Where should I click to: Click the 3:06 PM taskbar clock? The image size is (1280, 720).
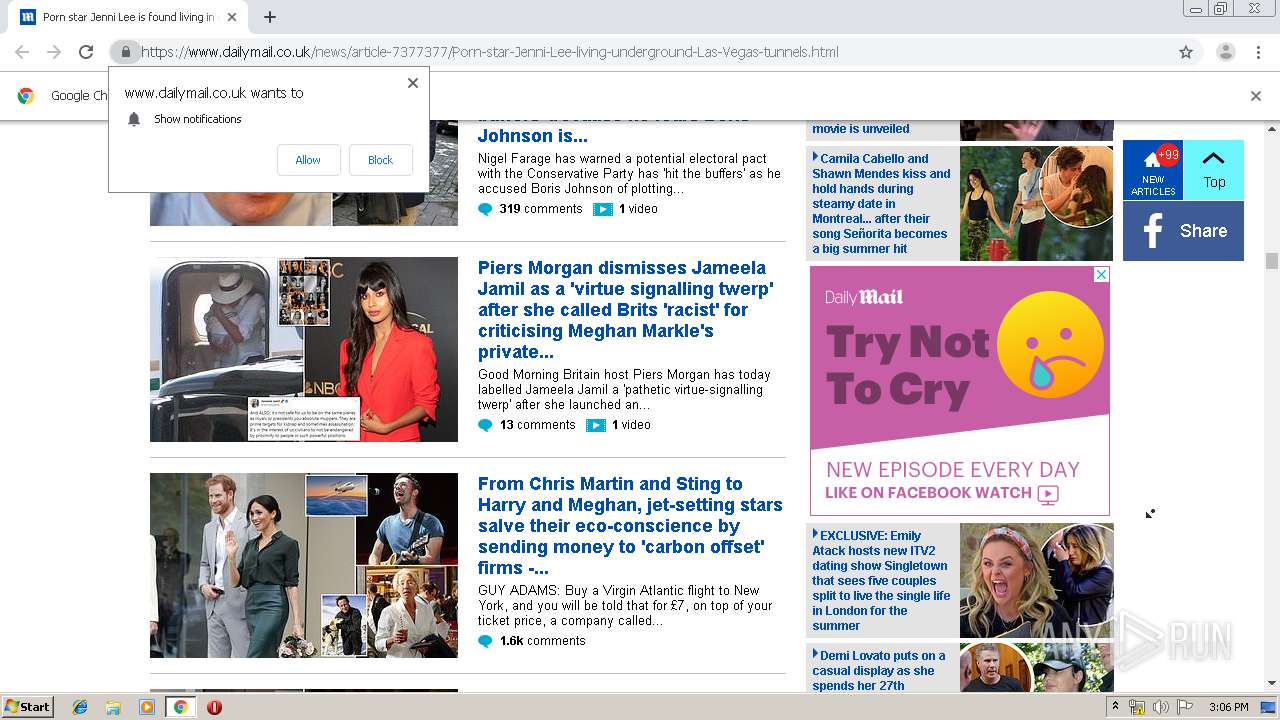(x=1229, y=707)
